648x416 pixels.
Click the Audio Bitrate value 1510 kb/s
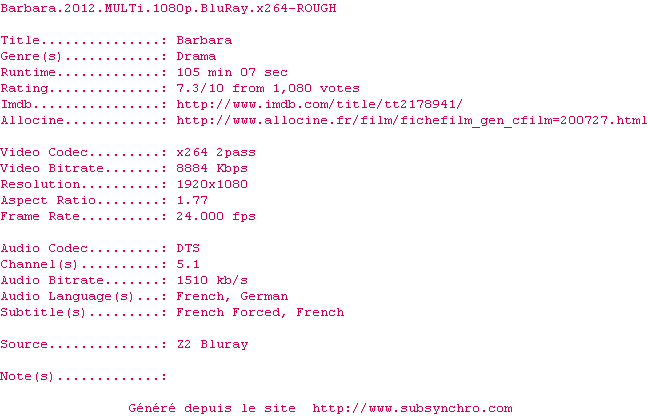212,280
